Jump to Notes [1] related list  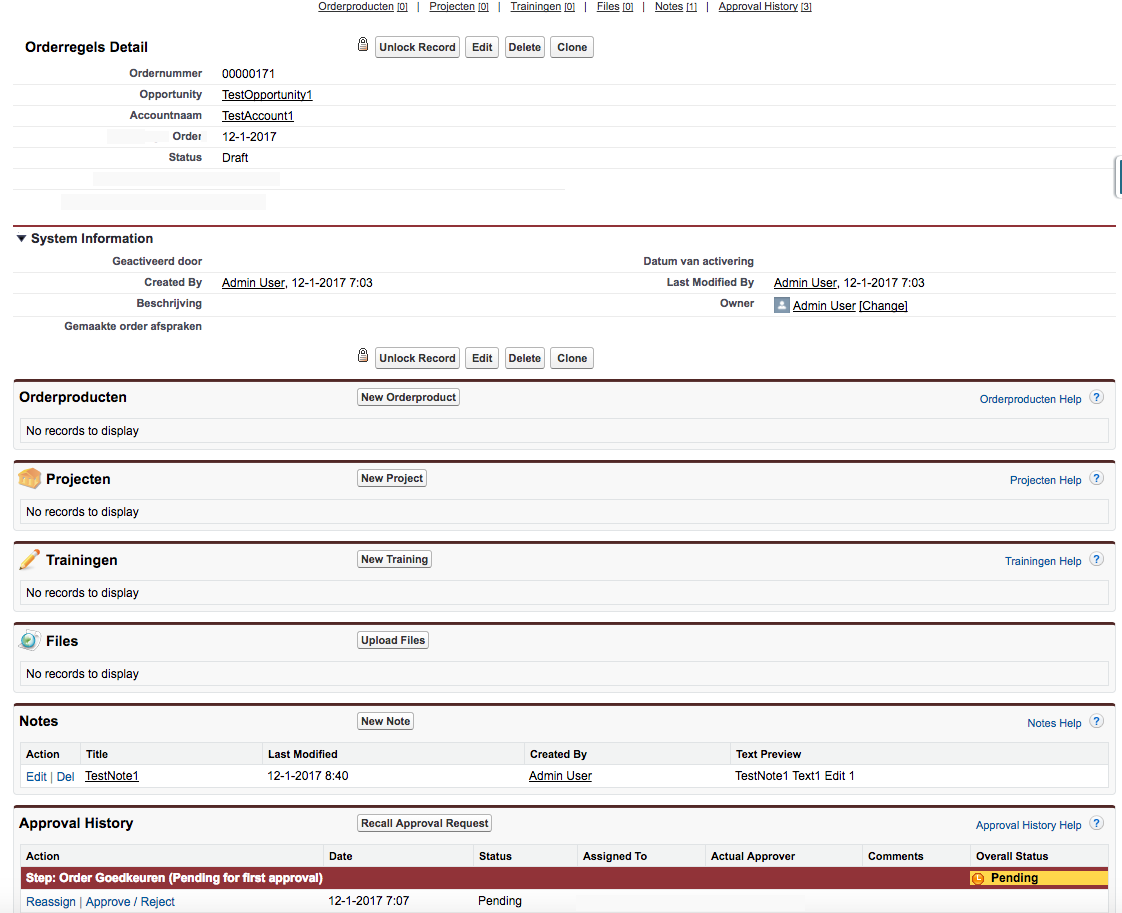click(675, 6)
